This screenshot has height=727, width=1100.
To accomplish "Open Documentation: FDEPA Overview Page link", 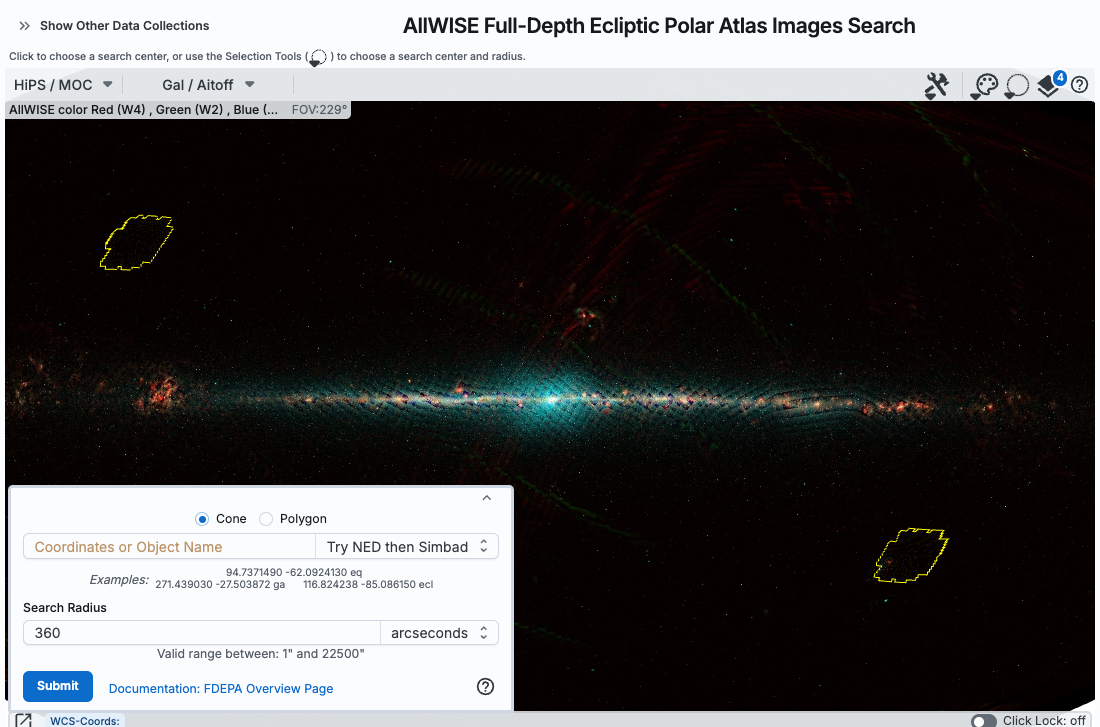I will pyautogui.click(x=221, y=688).
